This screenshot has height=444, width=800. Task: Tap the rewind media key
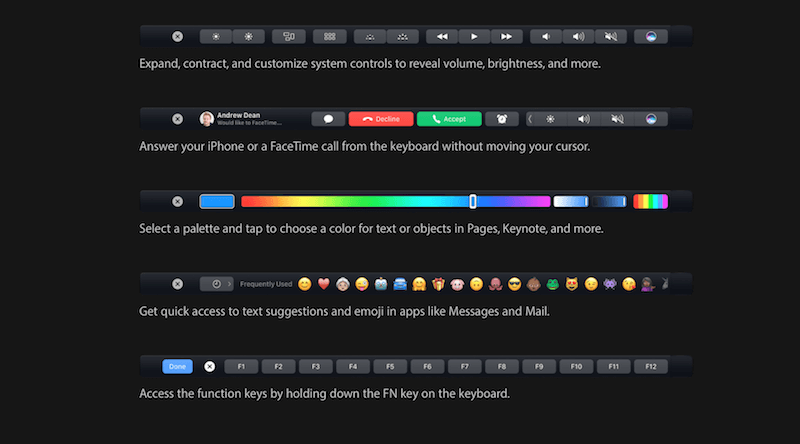click(441, 36)
